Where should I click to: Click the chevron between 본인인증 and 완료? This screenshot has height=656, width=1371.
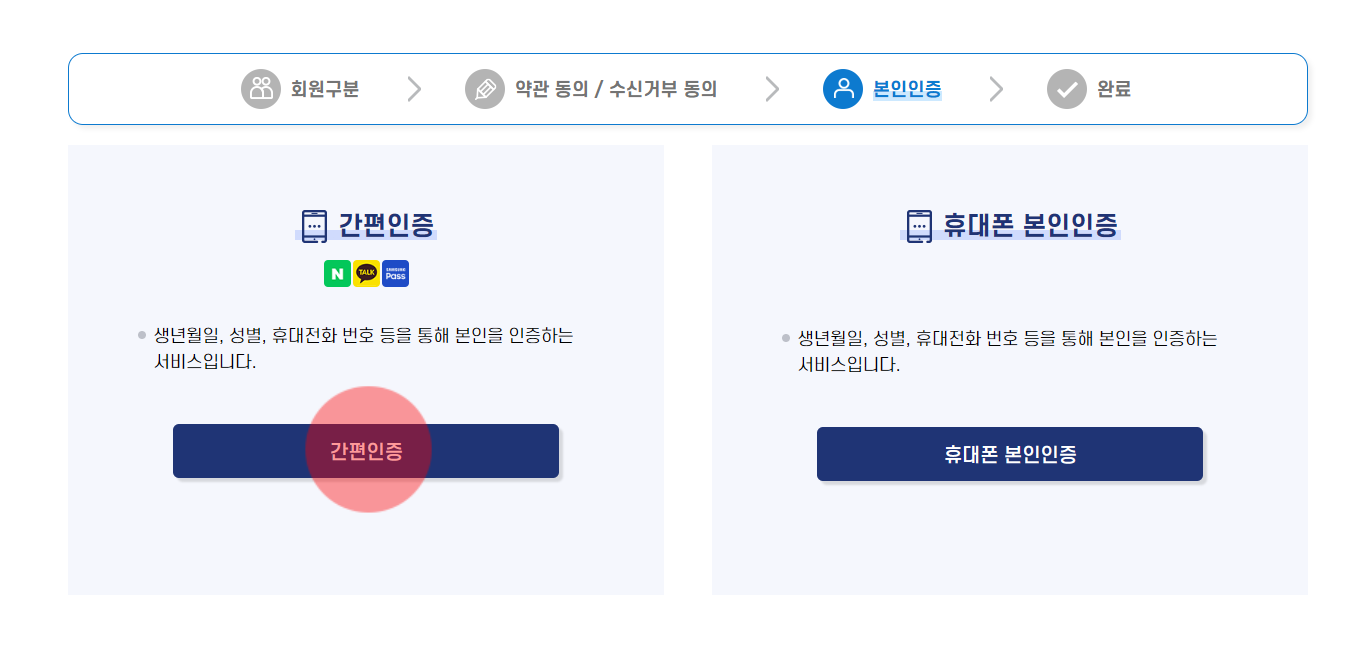click(996, 88)
